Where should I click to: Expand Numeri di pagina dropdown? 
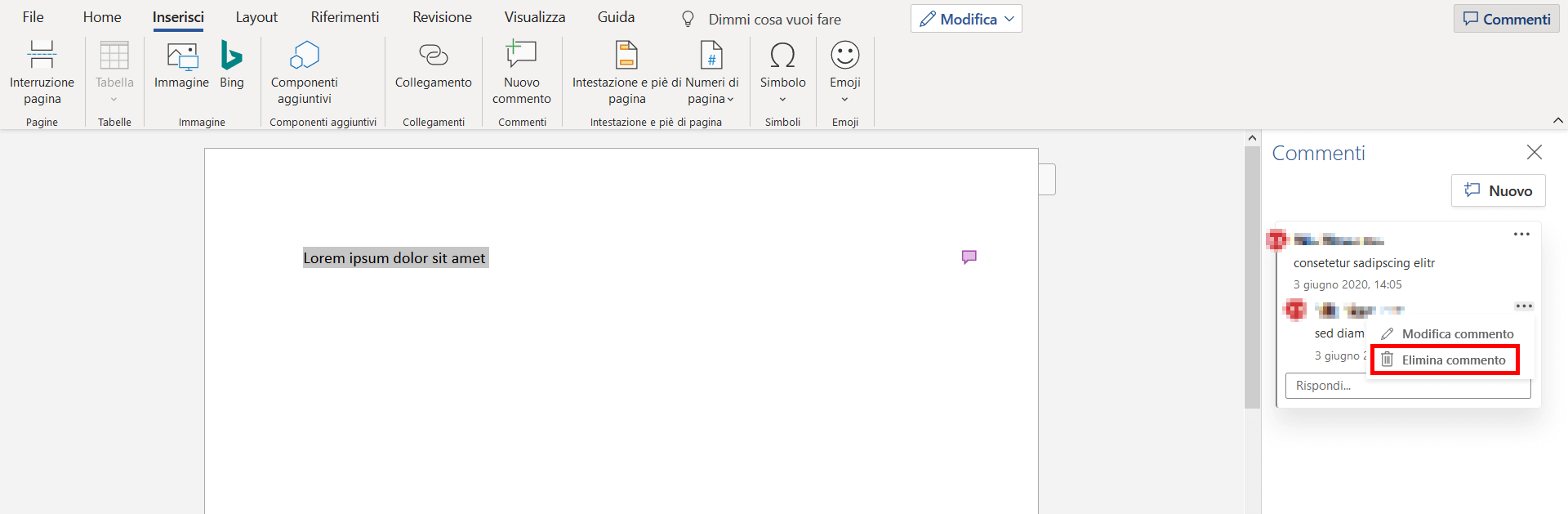point(711,73)
